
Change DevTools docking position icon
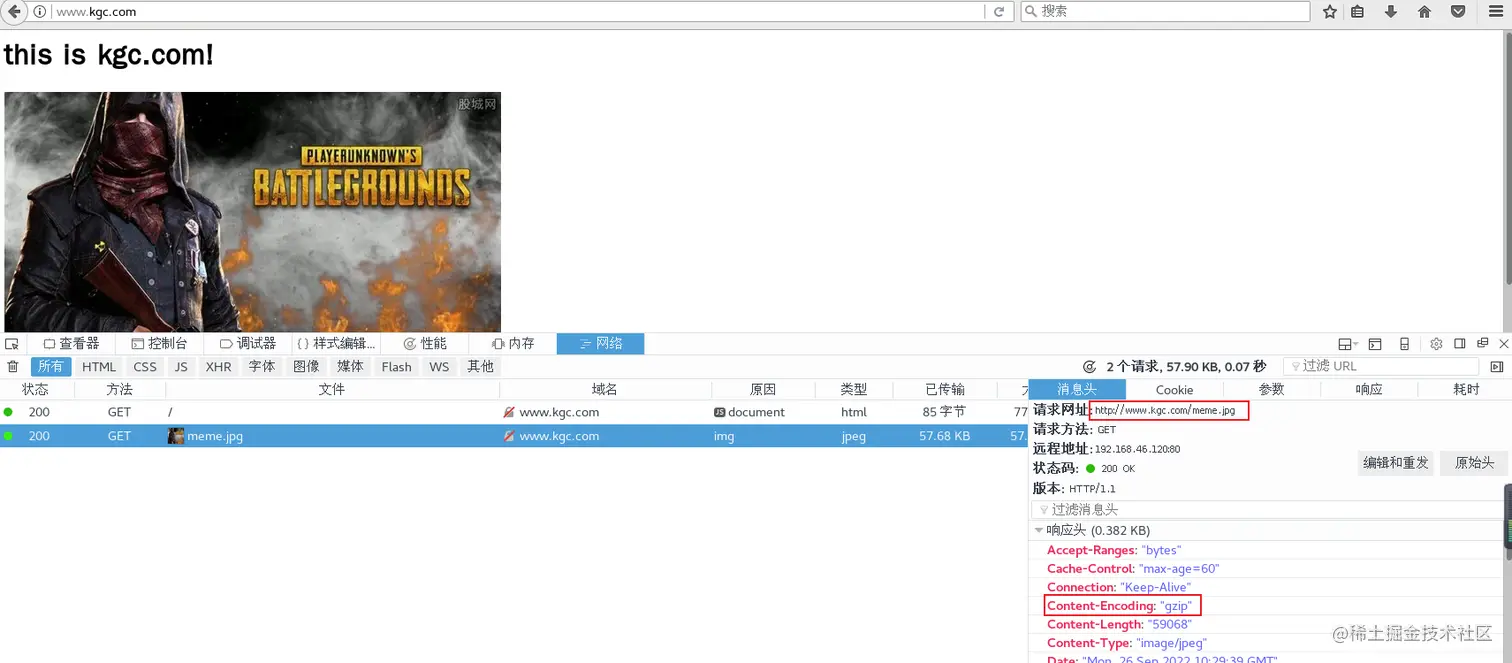click(1345, 343)
